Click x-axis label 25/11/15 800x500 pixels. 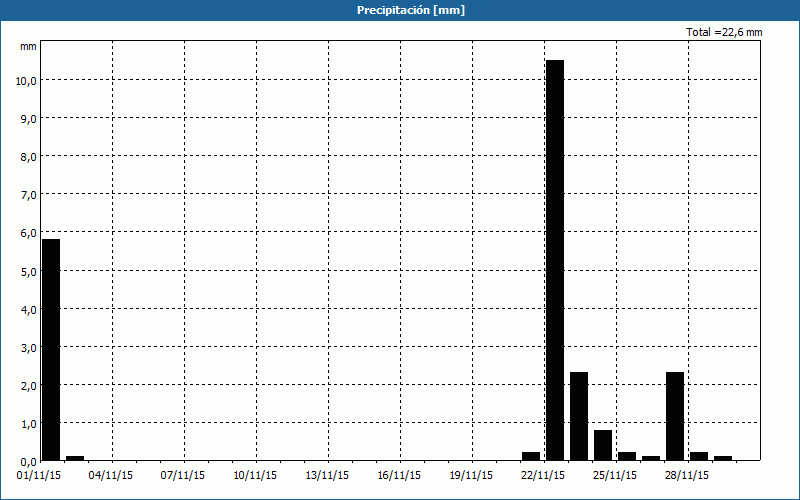click(x=615, y=476)
